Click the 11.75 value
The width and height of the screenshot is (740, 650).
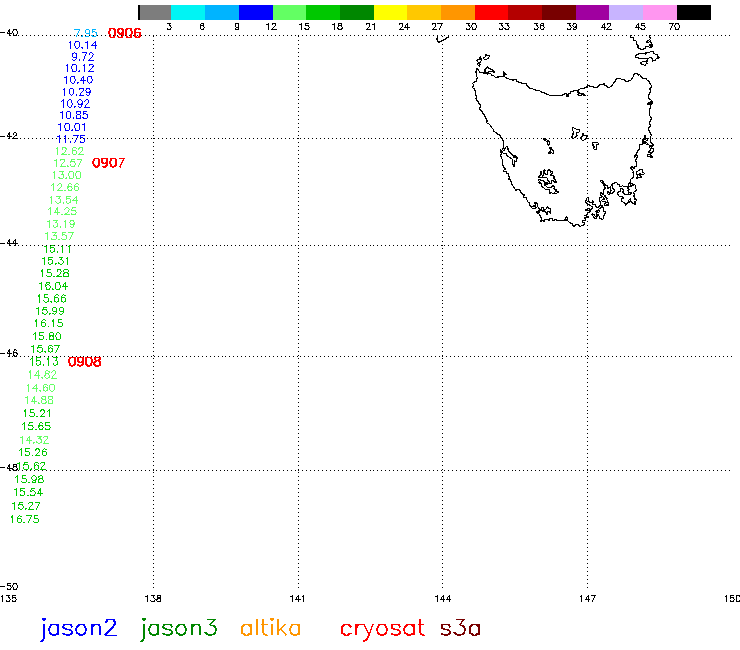pos(71,139)
